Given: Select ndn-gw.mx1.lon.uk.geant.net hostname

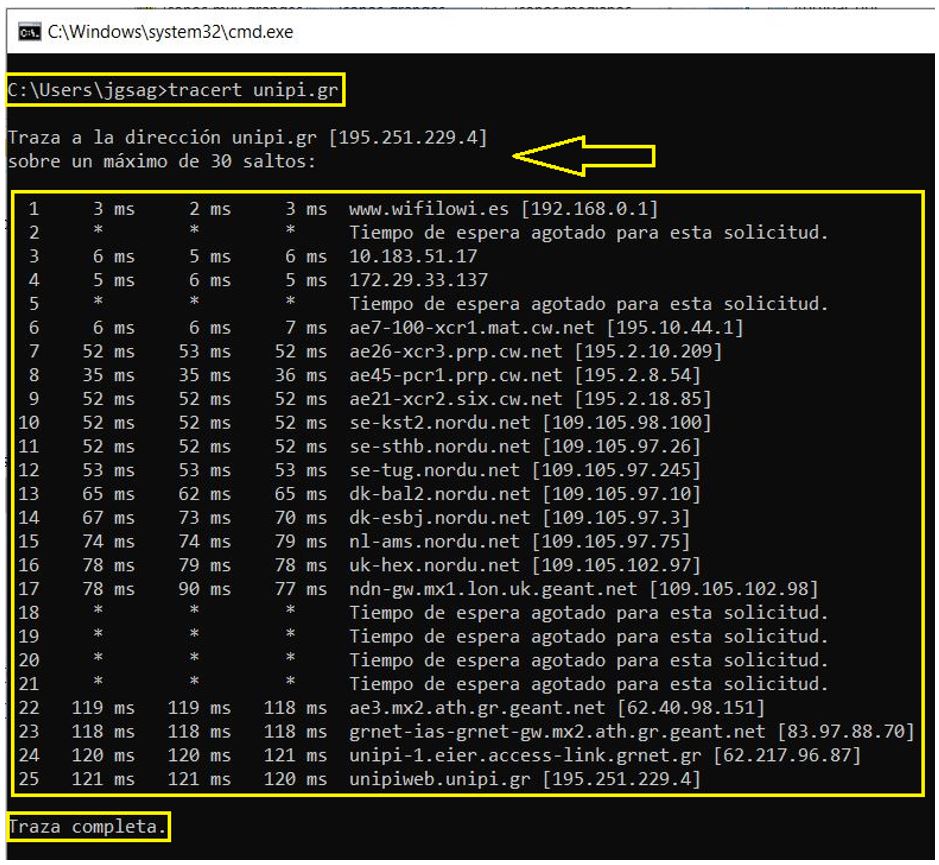Looking at the screenshot, I should tap(493, 589).
